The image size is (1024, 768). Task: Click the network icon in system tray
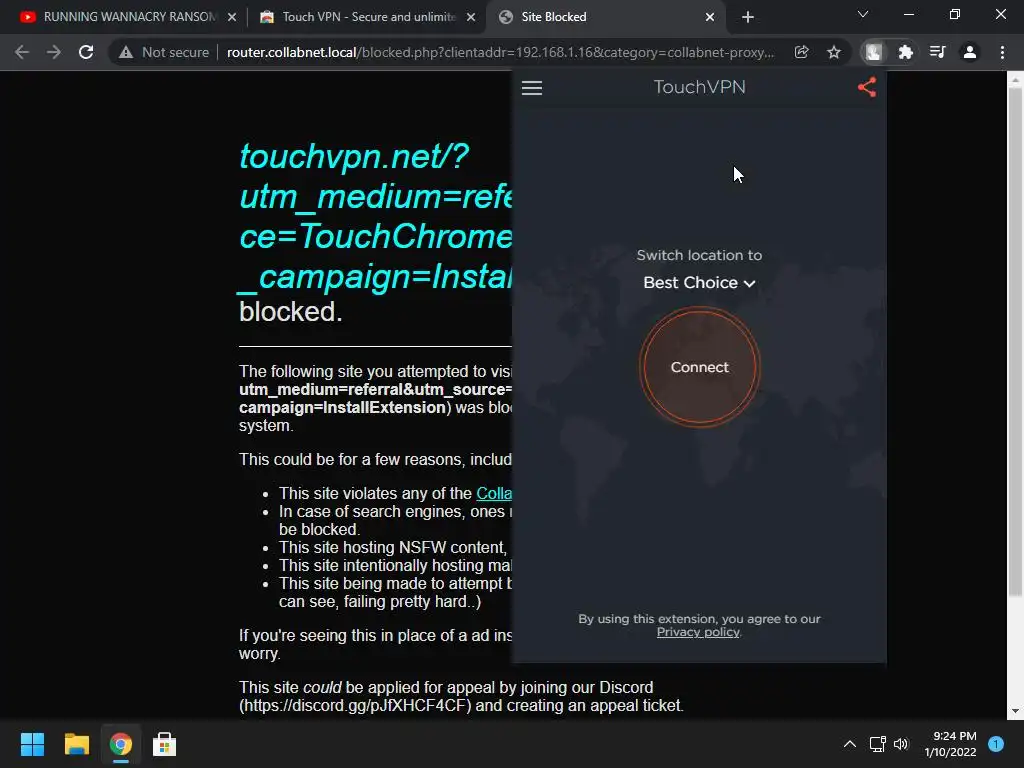pyautogui.click(x=877, y=744)
